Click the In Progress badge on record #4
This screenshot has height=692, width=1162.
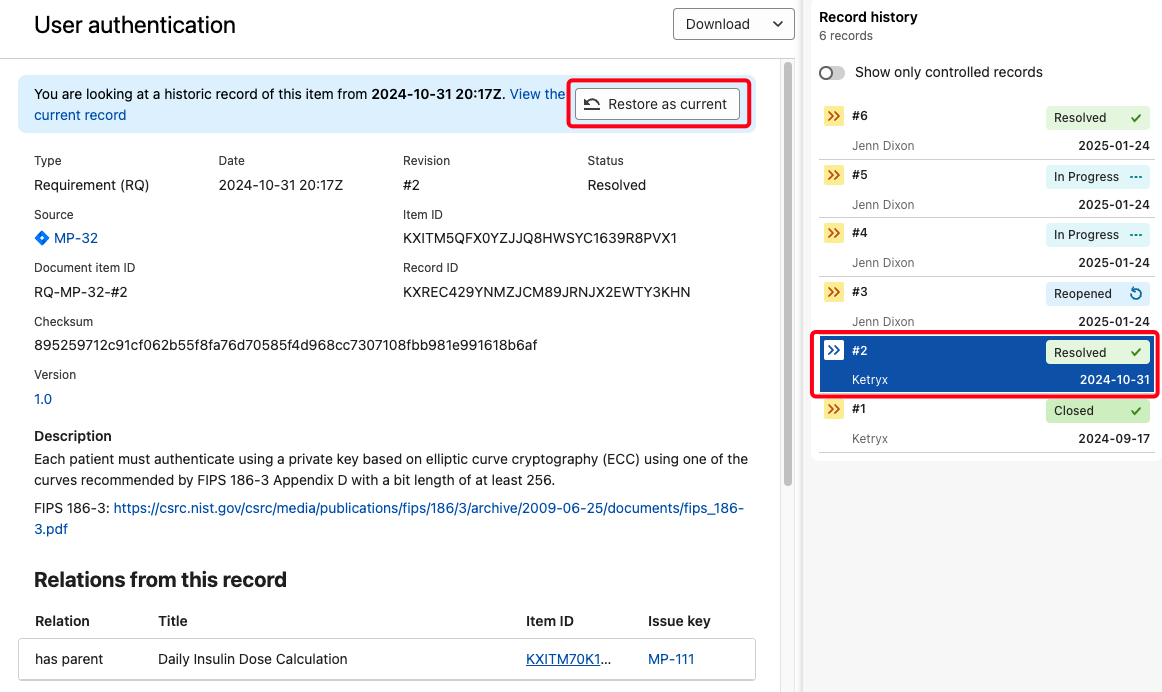pos(1098,235)
